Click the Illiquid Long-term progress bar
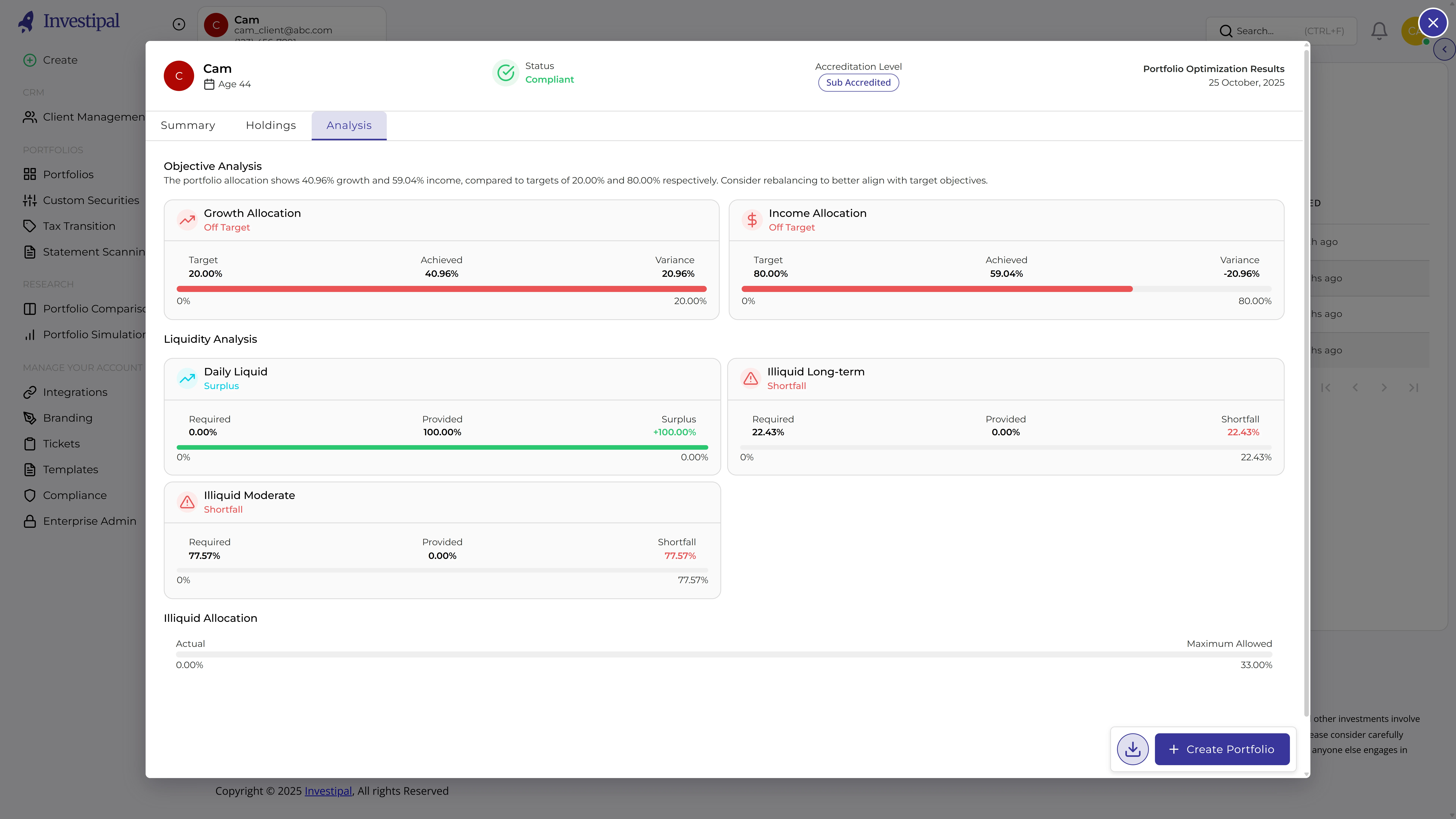The image size is (1456, 819). point(1006,447)
